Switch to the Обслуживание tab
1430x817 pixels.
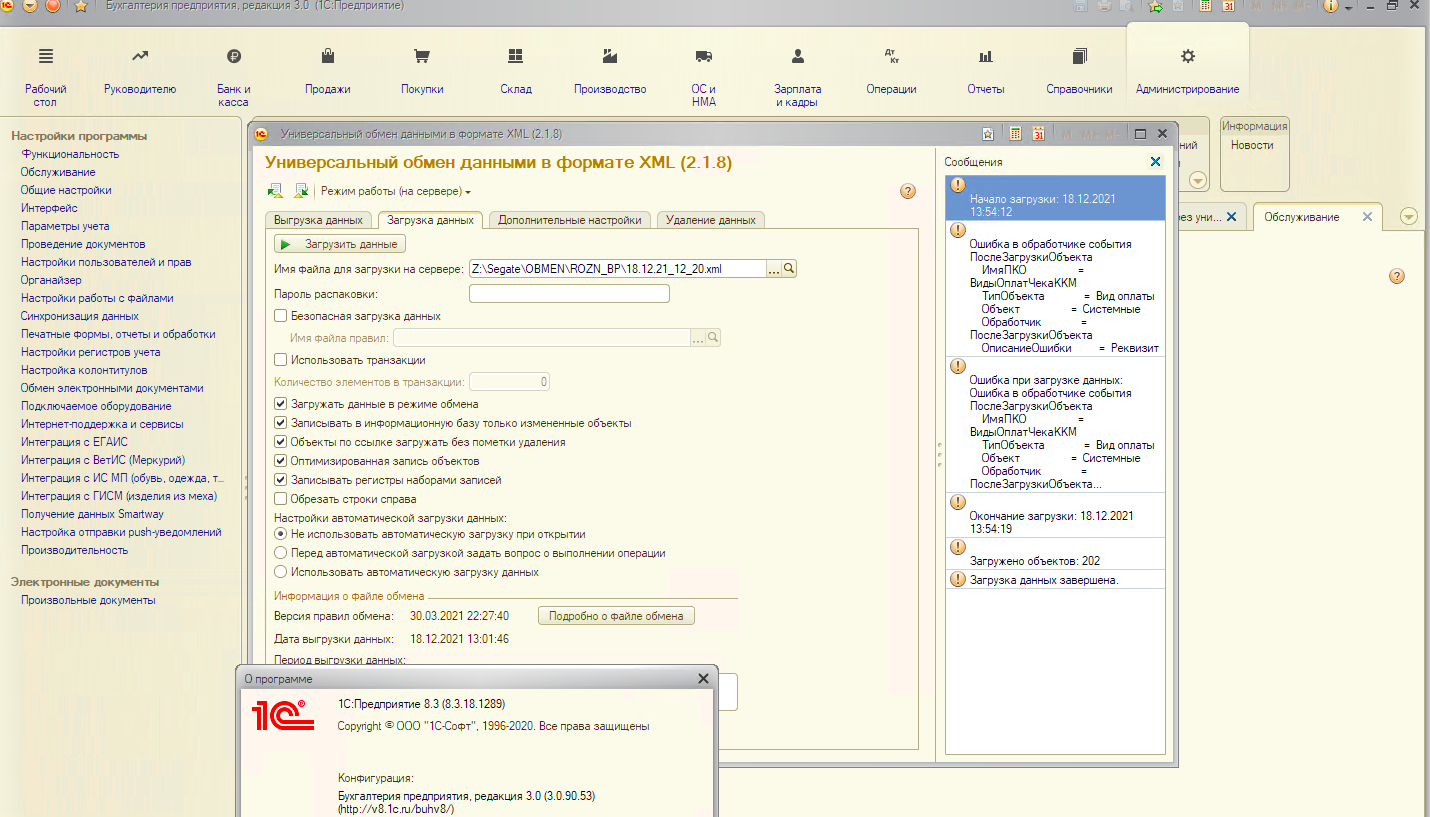1301,217
